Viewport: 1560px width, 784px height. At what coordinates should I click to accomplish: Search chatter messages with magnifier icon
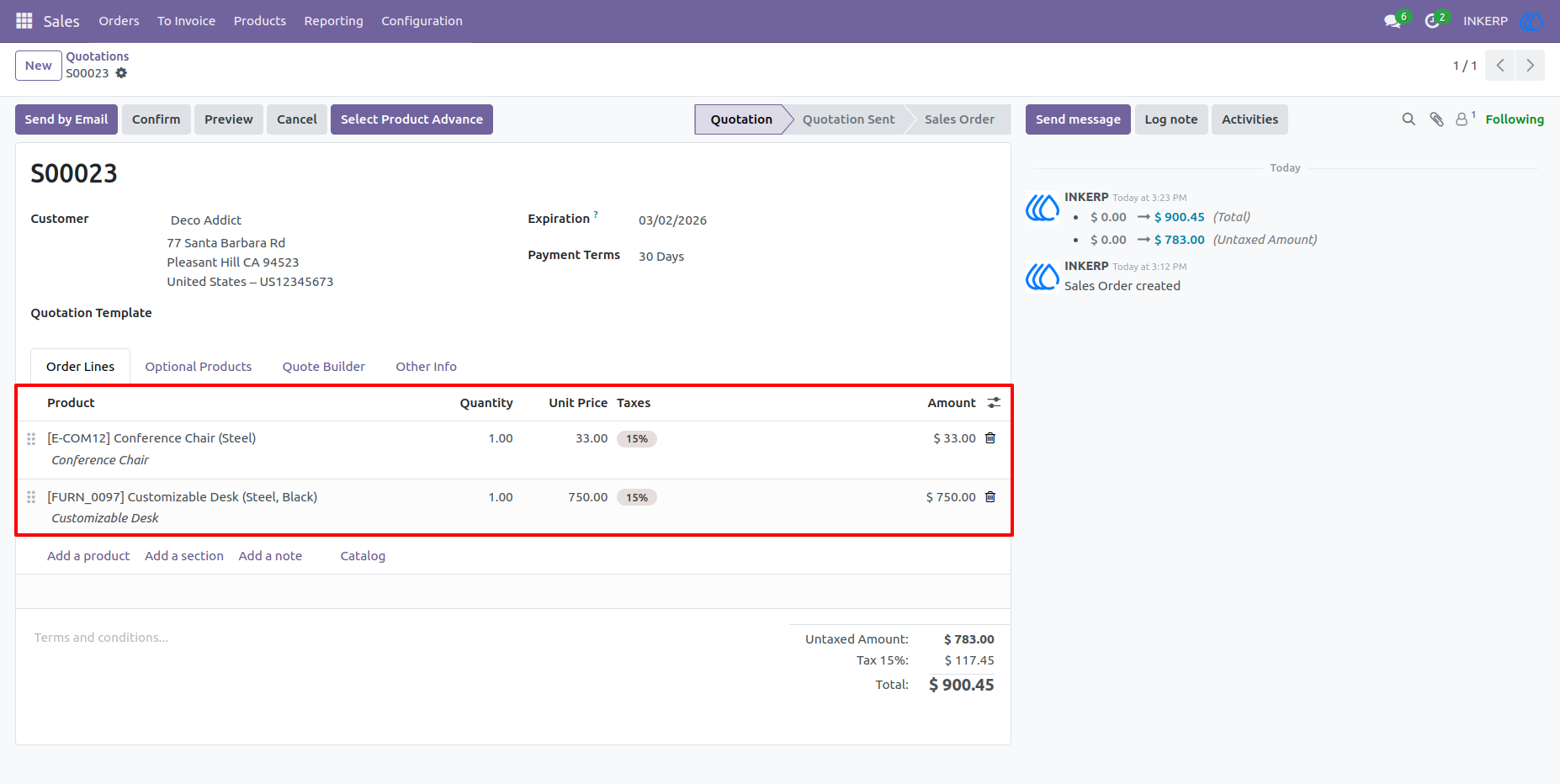[x=1409, y=119]
